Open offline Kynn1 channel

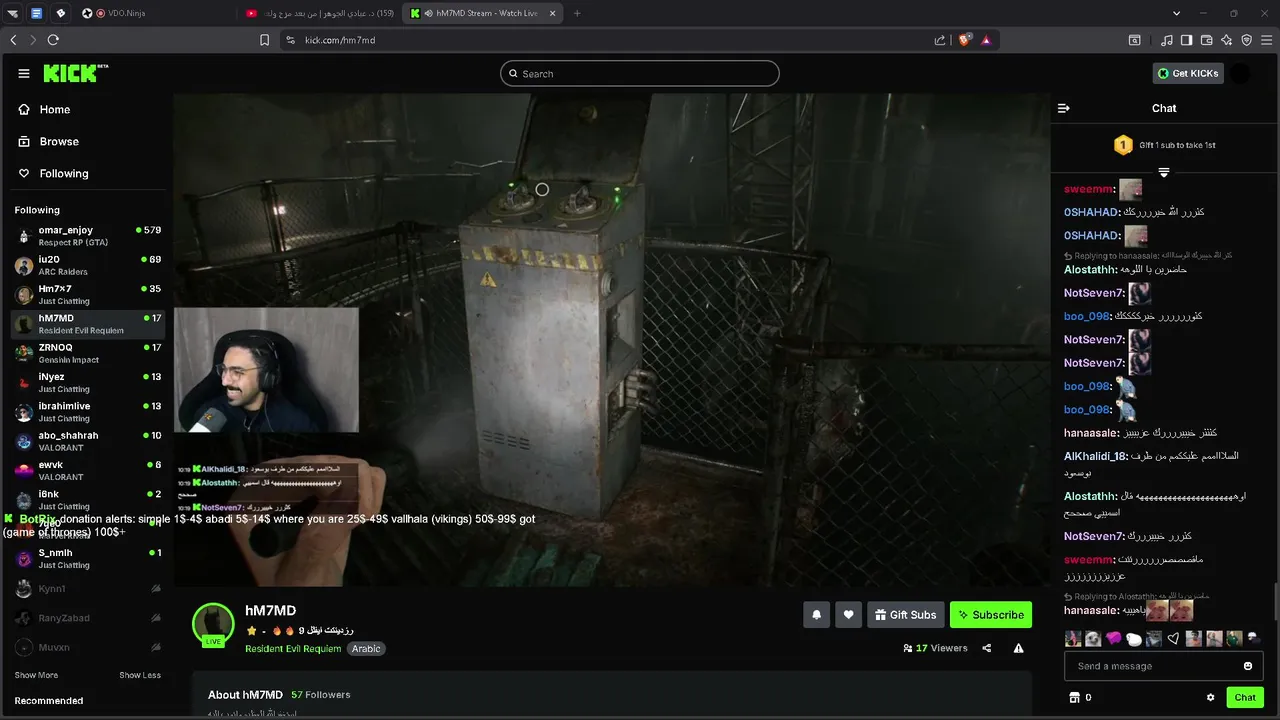(88, 588)
